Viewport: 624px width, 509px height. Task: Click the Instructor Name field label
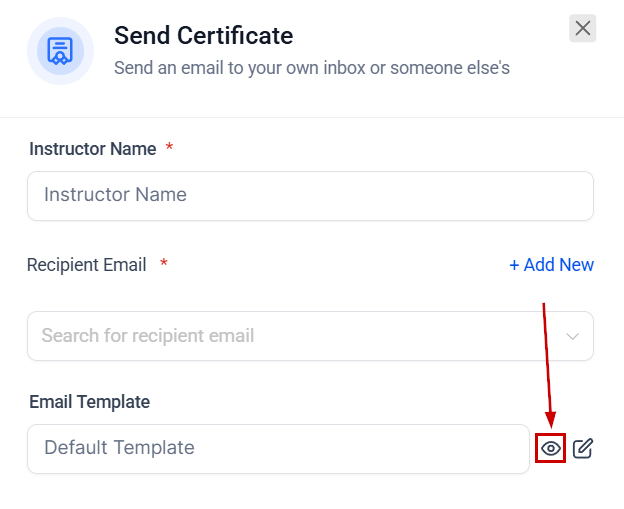pyautogui.click(x=92, y=149)
